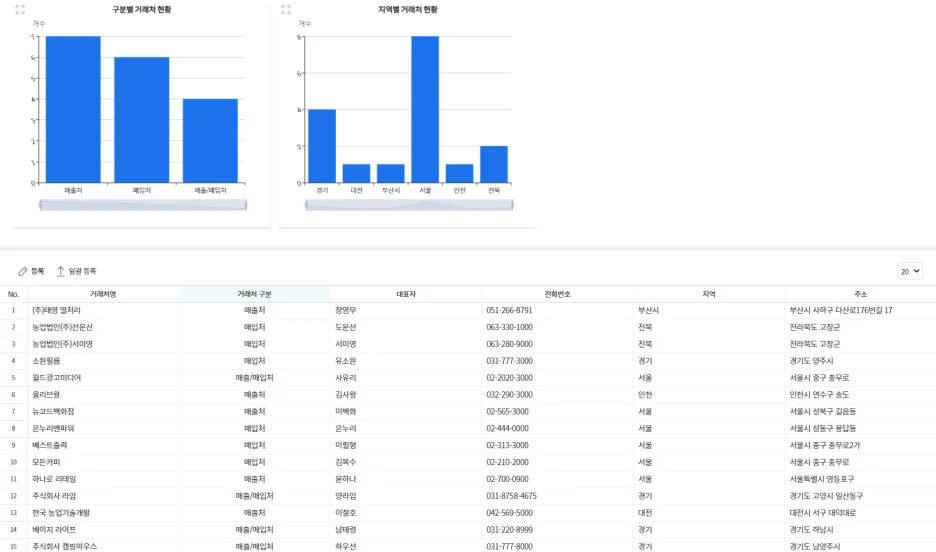
Task: Select the 거래처 구분 column header
Action: point(254,294)
